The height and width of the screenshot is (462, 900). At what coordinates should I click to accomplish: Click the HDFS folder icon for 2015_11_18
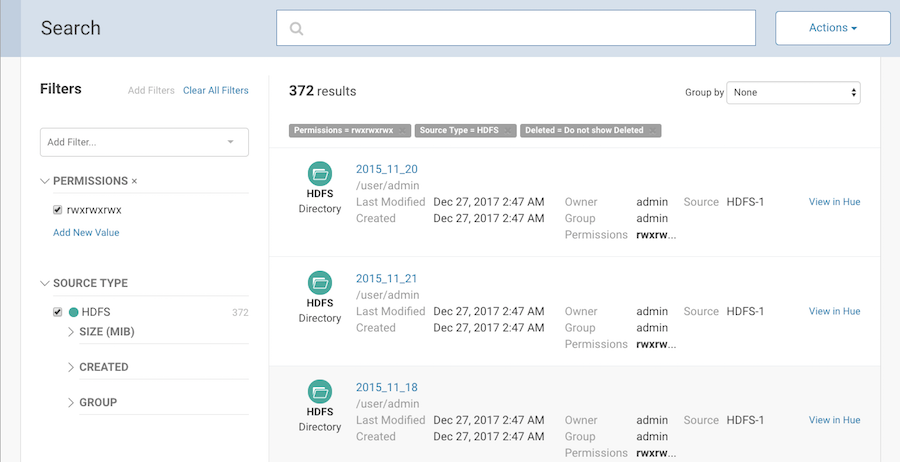pyautogui.click(x=320, y=391)
